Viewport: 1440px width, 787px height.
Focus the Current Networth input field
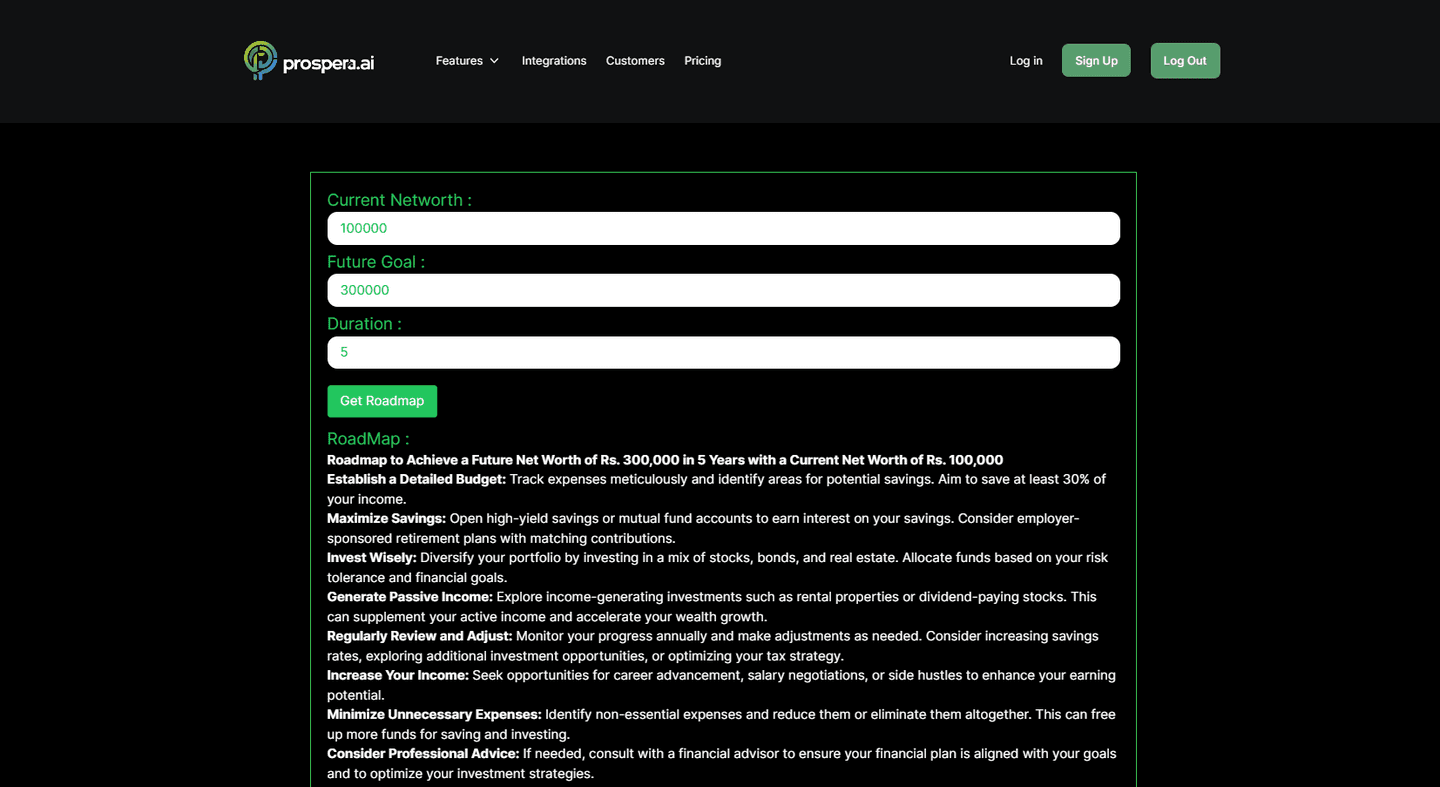coord(723,228)
